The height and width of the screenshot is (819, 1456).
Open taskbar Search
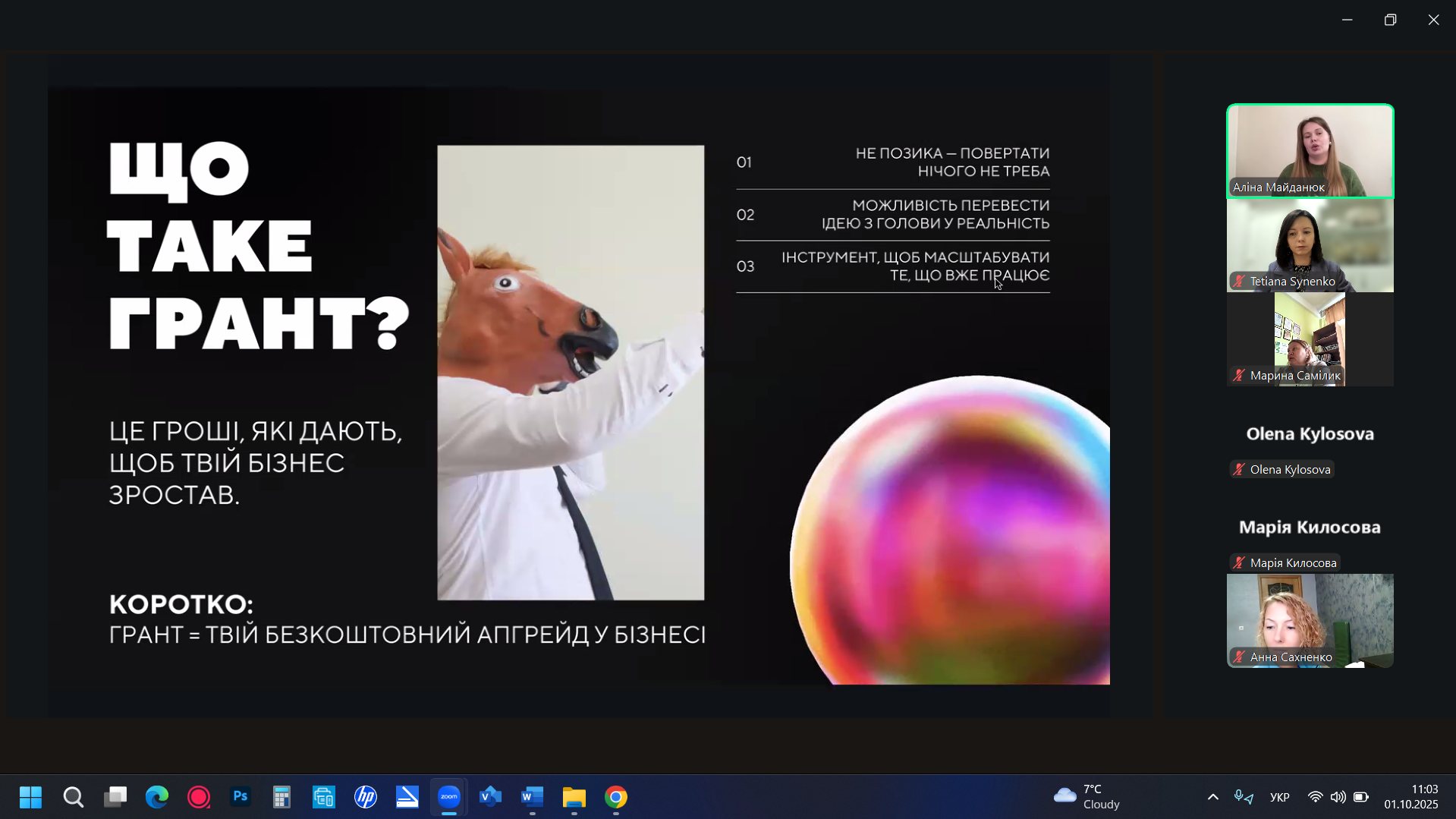pyautogui.click(x=74, y=797)
